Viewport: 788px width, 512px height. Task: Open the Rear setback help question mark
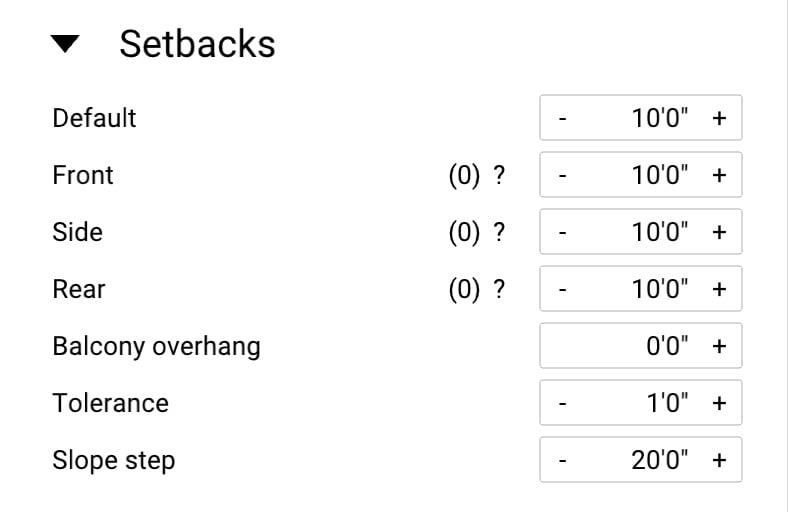[x=499, y=289]
